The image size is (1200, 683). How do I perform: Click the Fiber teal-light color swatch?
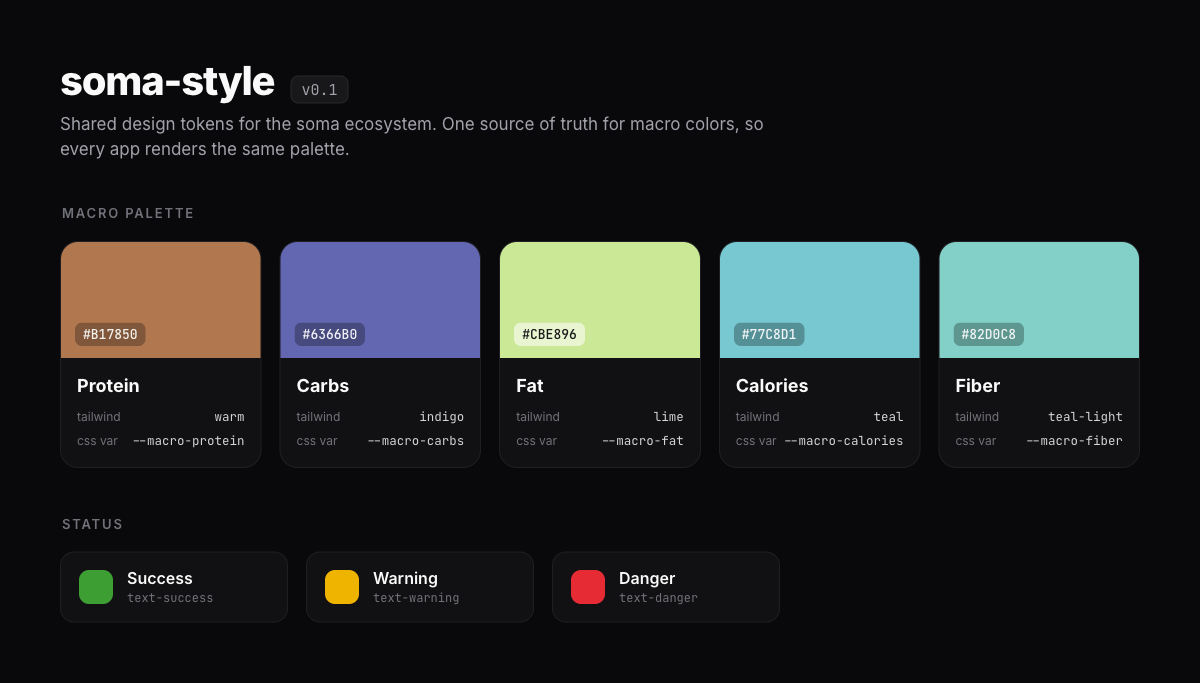[1039, 300]
